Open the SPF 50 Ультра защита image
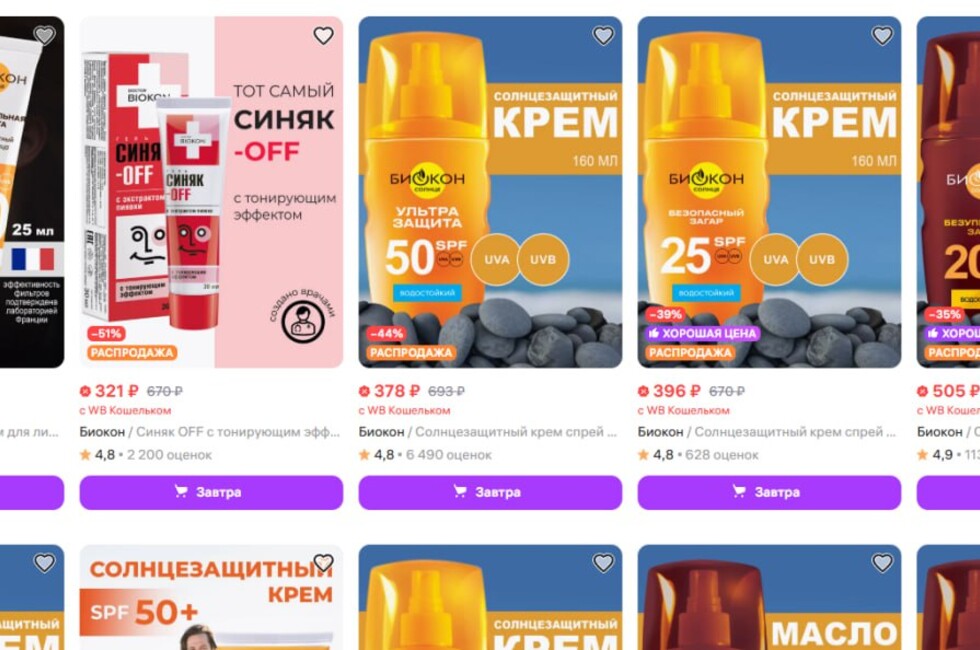The image size is (980, 650). (490, 192)
